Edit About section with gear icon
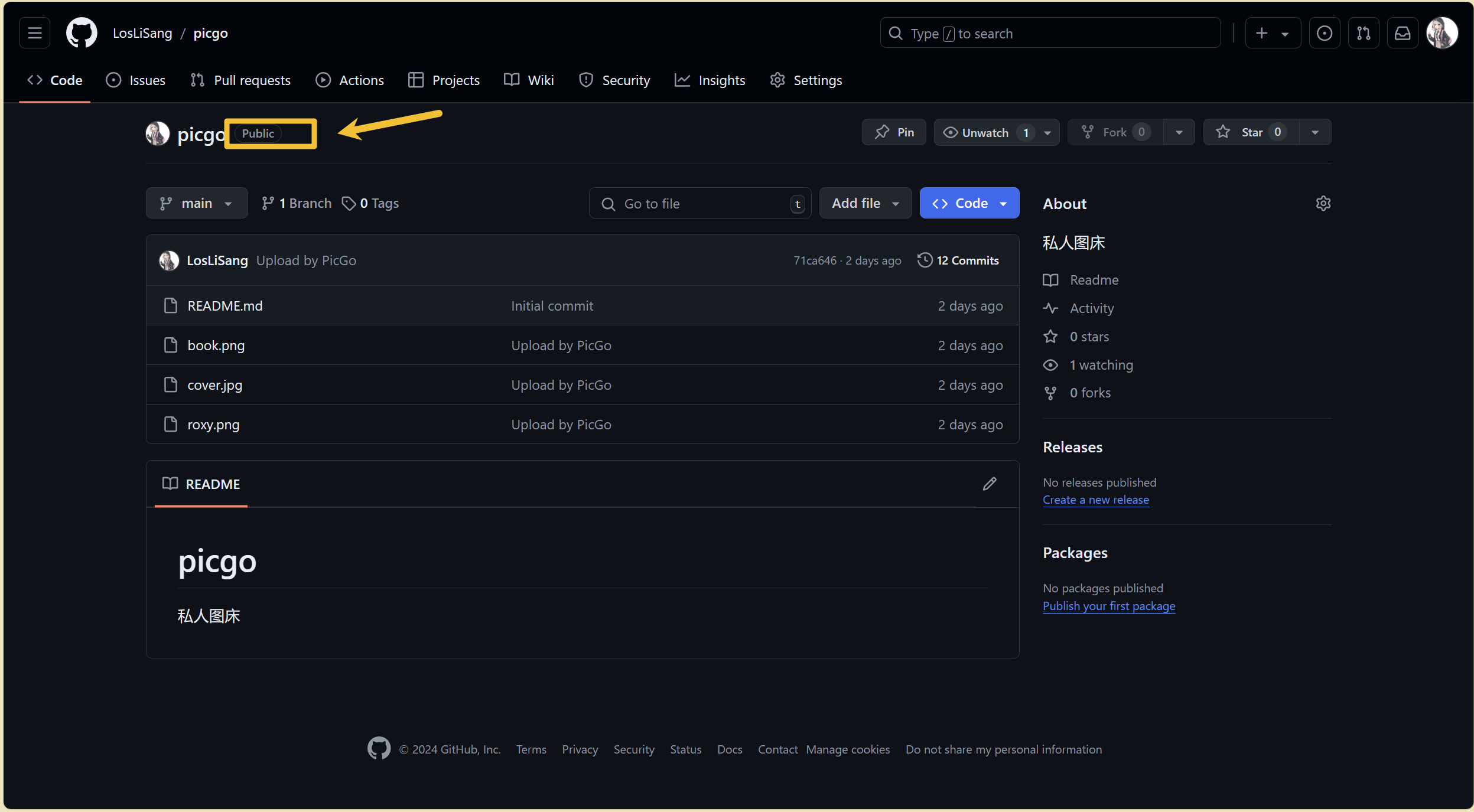Image resolution: width=1474 pixels, height=812 pixels. point(1323,203)
